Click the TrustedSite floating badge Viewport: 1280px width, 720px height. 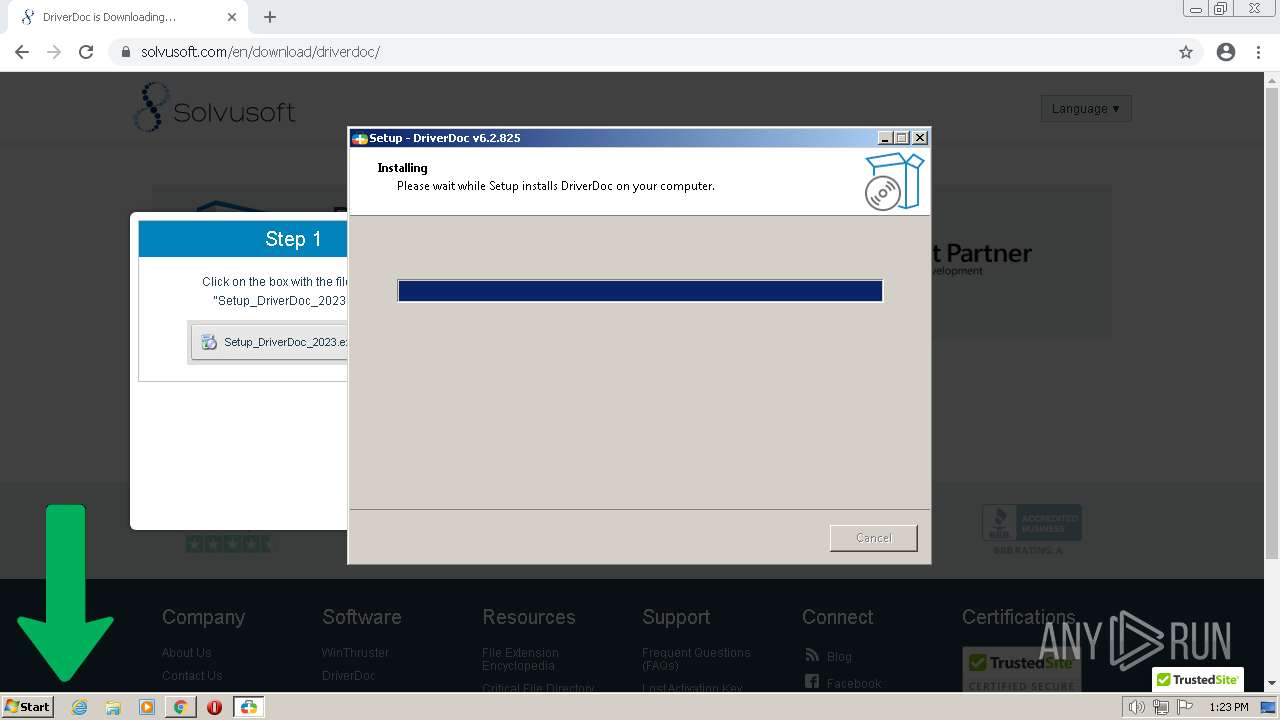(1198, 680)
